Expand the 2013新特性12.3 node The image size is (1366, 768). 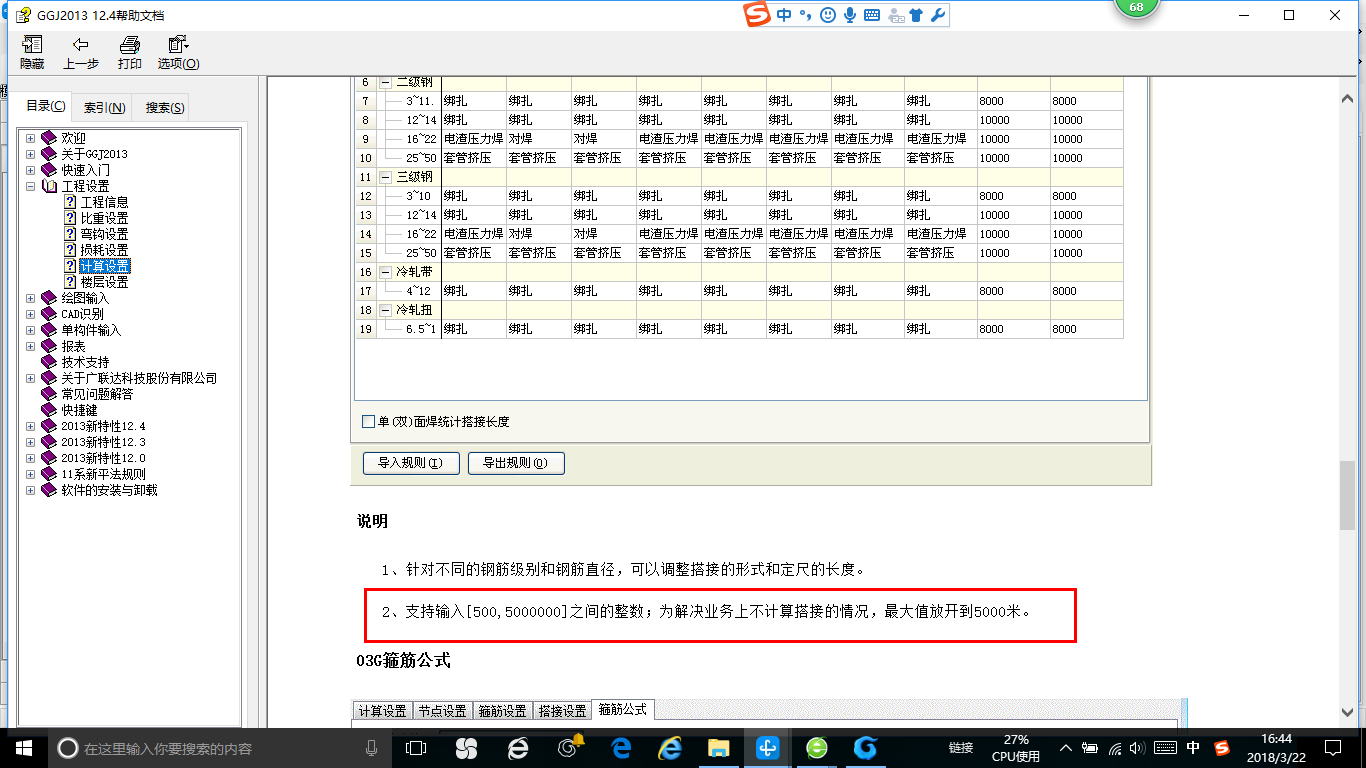point(30,442)
